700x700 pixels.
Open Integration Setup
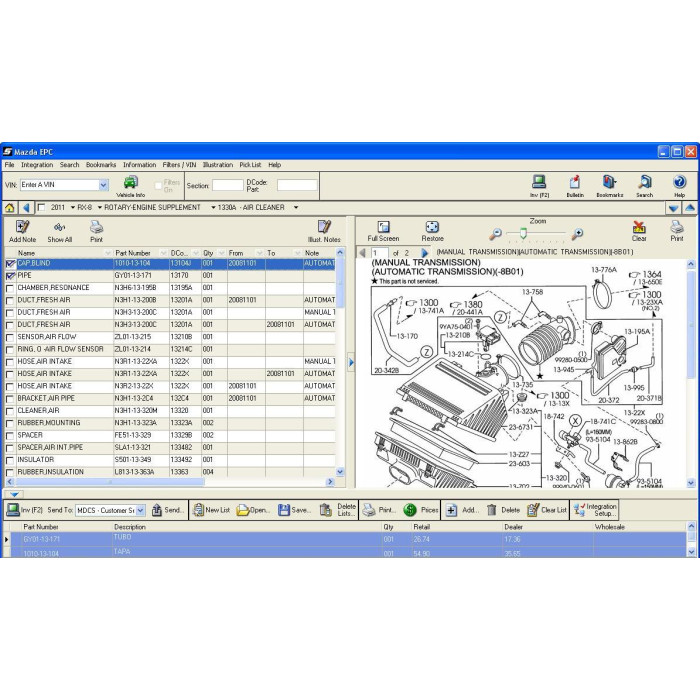595,510
